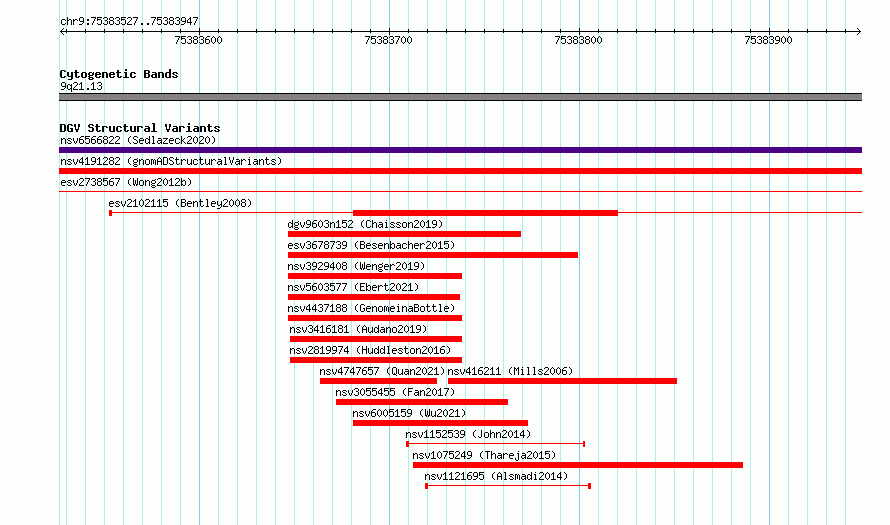Open variant nsv3055455 (Fan2017) label

coord(395,392)
